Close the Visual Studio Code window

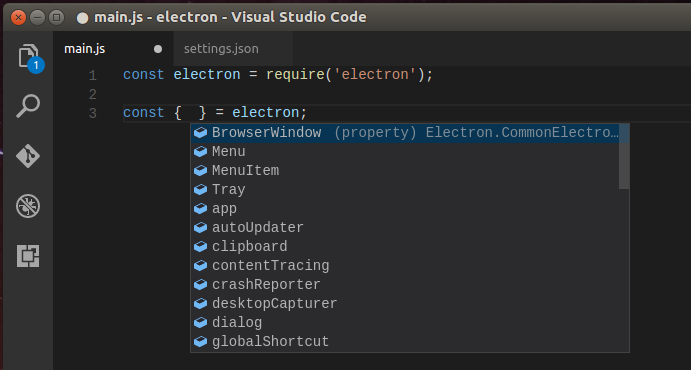(19, 18)
